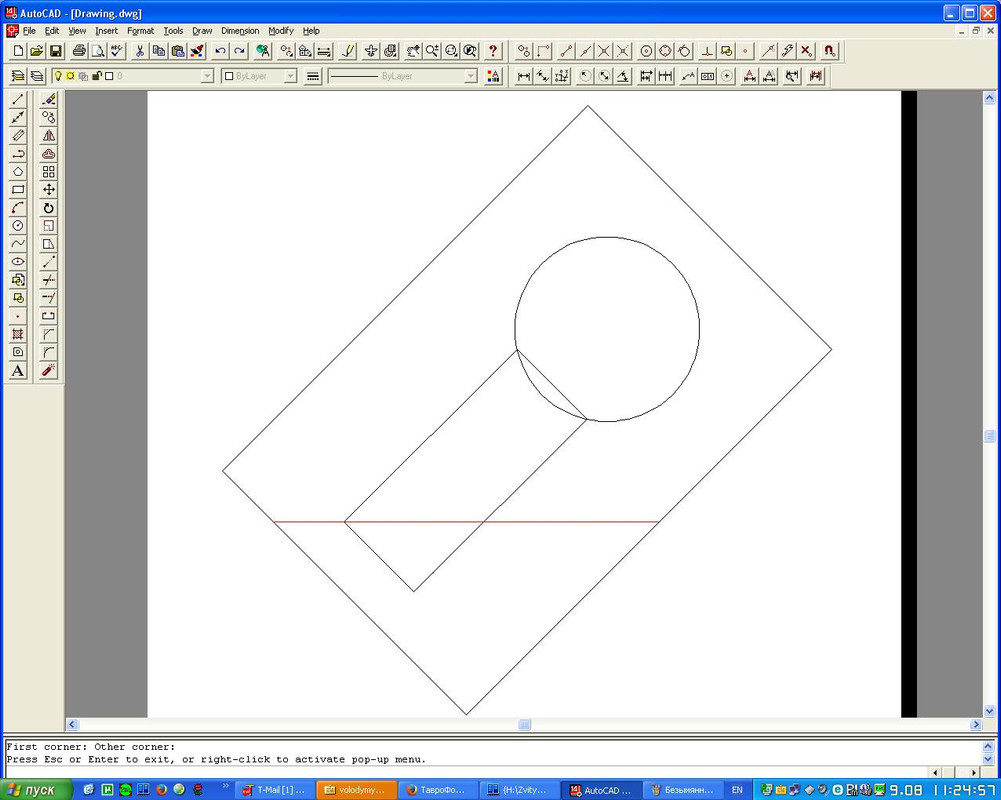Open the Layers dialog button
This screenshot has height=800, width=1001.
(37, 77)
